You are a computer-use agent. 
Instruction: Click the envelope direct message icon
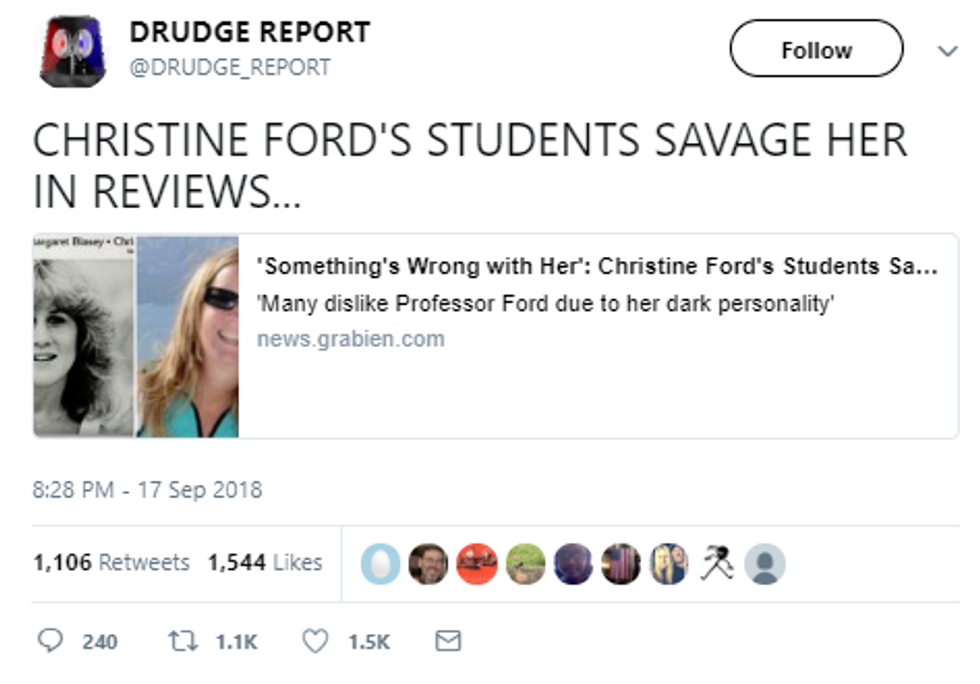448,640
